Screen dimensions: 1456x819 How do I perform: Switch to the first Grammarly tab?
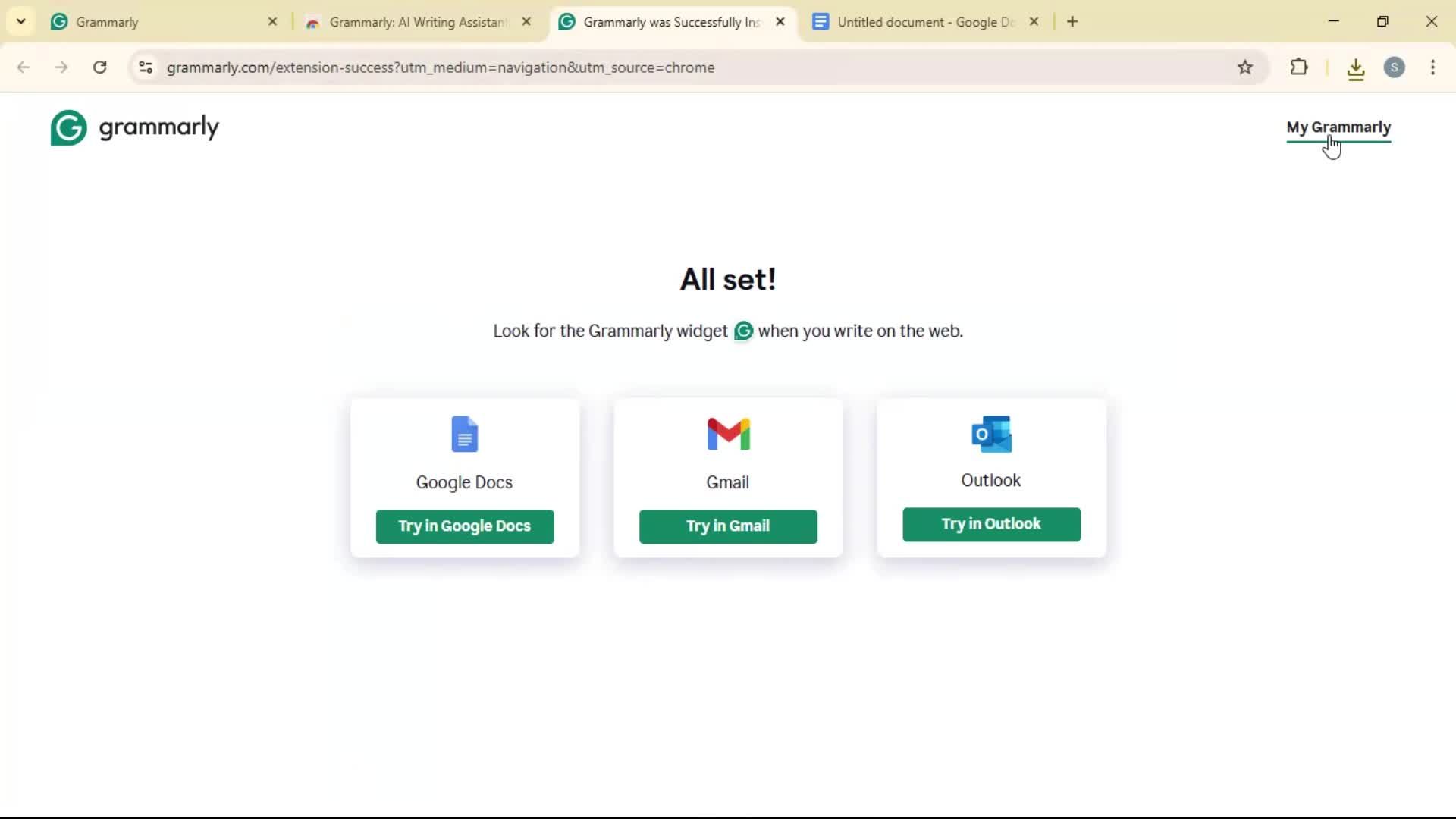point(163,22)
